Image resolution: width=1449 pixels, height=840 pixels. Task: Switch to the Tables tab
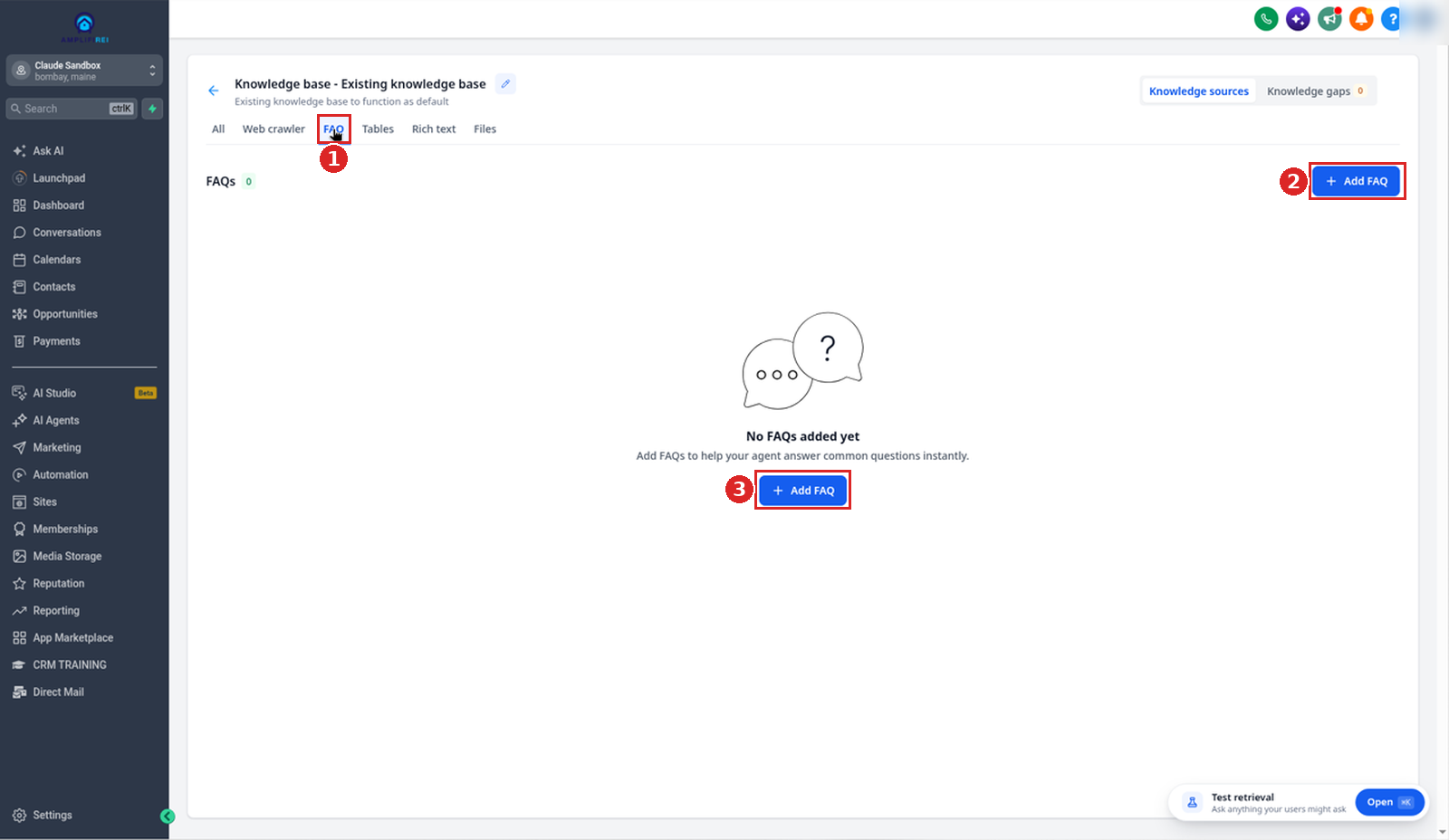coord(378,129)
